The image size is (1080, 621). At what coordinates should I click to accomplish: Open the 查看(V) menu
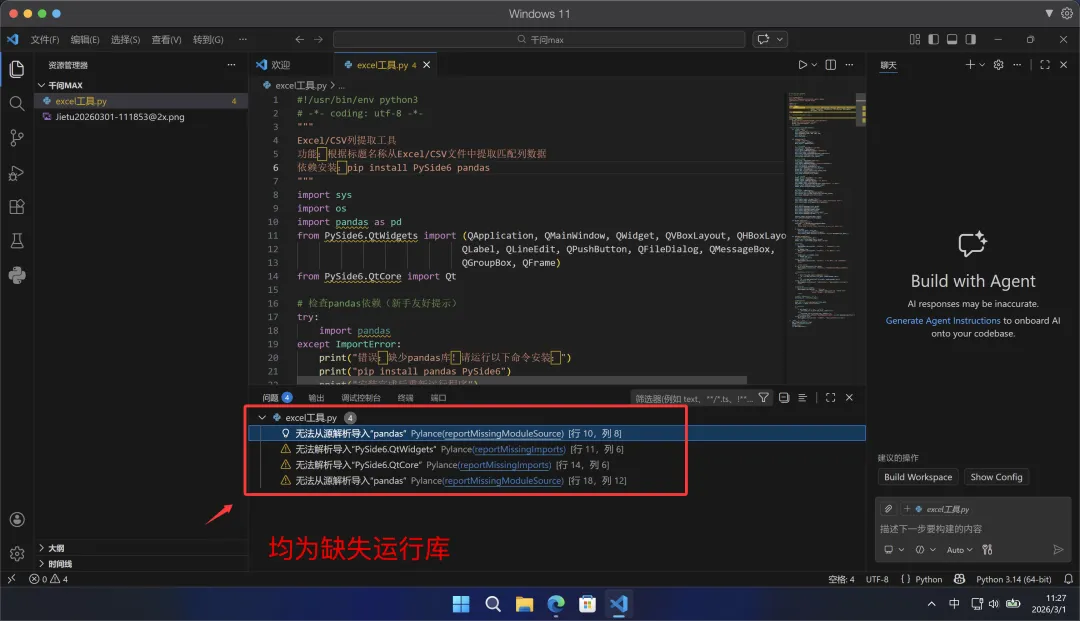(x=166, y=39)
